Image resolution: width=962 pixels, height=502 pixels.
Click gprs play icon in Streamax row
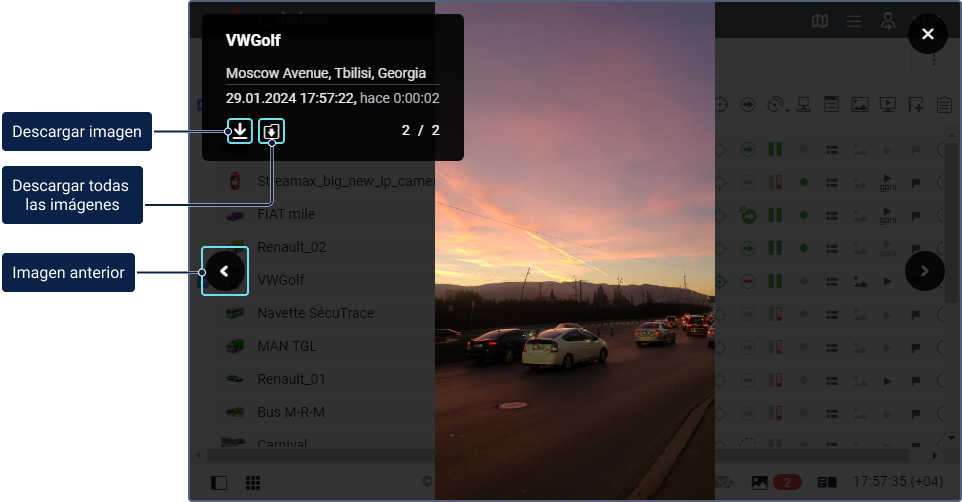(888, 182)
